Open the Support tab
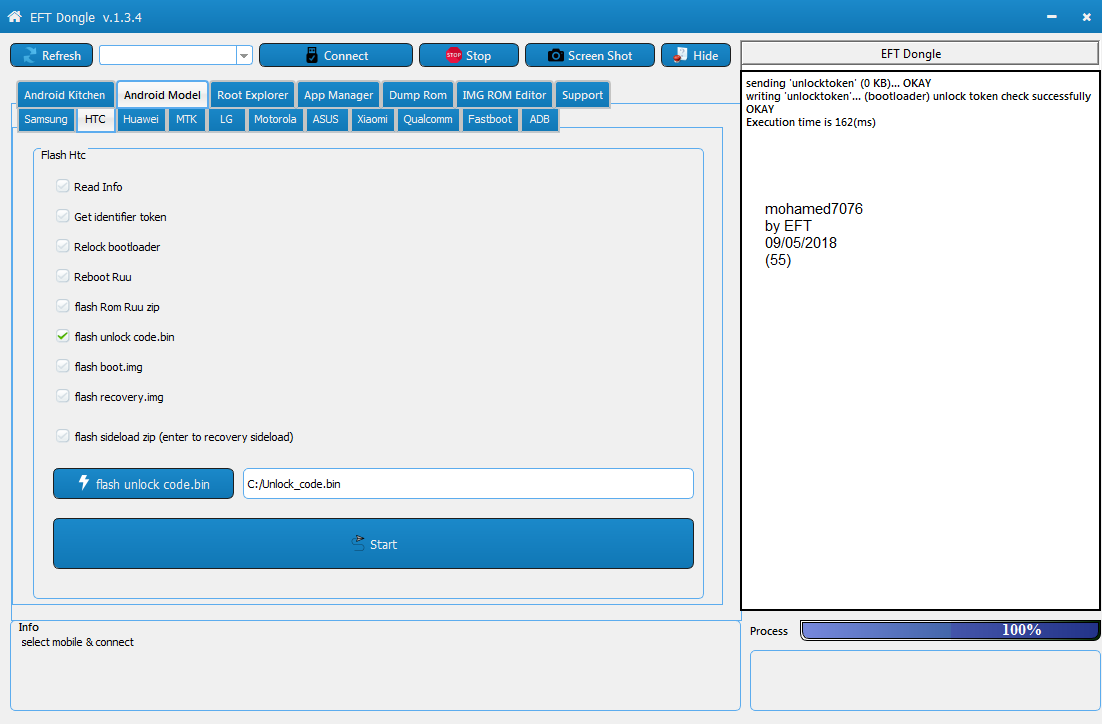 (582, 95)
